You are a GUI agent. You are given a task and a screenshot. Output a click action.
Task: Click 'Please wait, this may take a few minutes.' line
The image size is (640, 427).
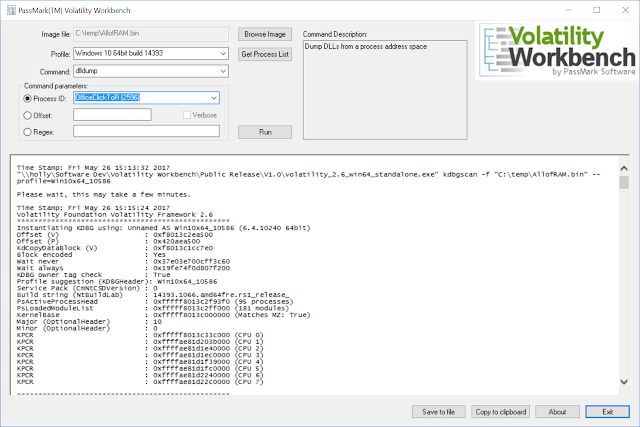coord(104,194)
